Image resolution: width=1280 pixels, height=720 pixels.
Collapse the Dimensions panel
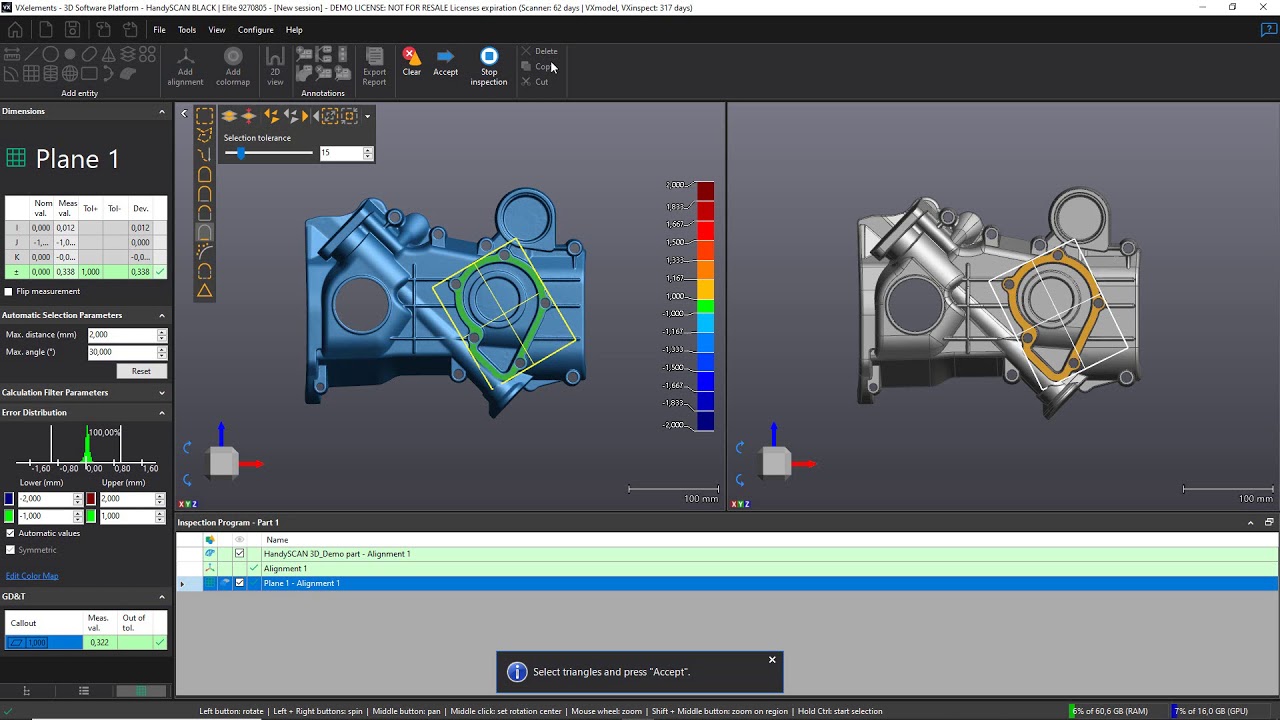(162, 110)
